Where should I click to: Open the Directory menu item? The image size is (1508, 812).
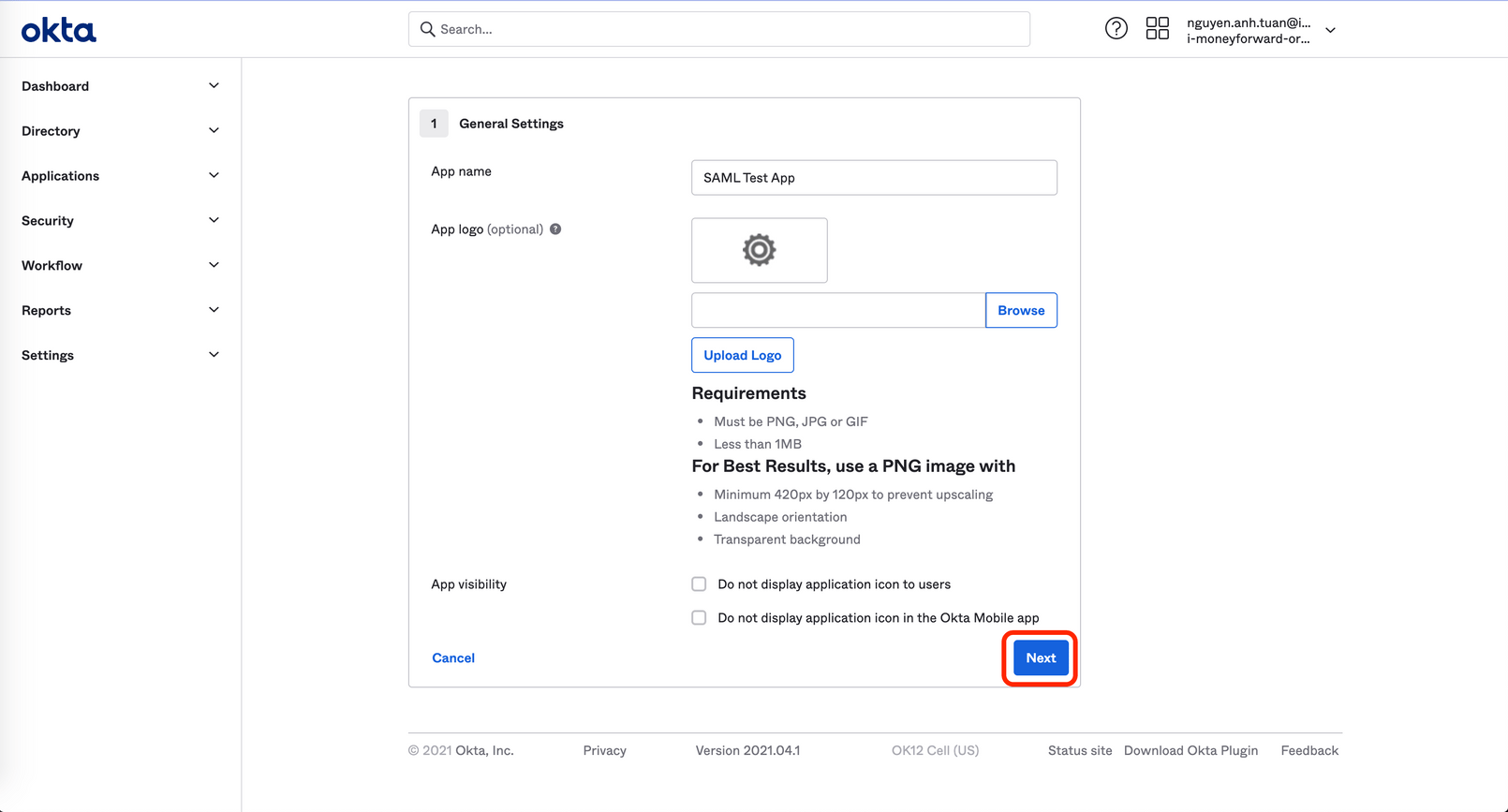tap(51, 131)
